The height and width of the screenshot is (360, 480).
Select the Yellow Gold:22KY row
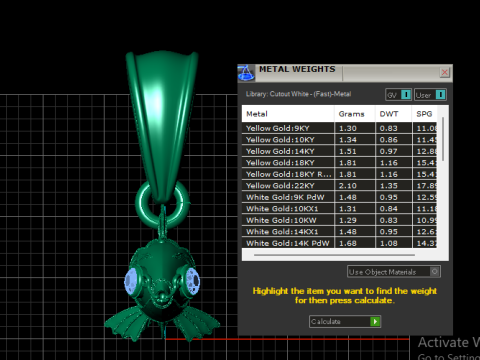[339, 186]
